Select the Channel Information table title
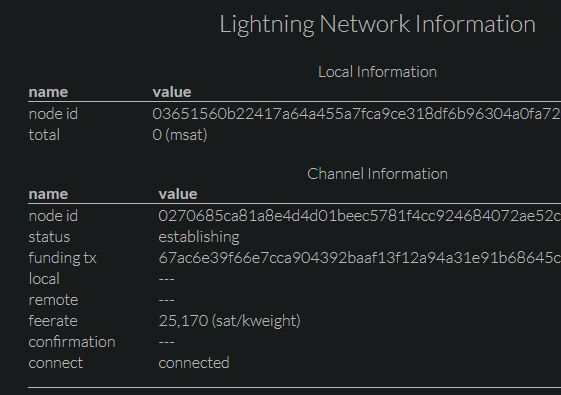561x395 pixels. [x=377, y=174]
